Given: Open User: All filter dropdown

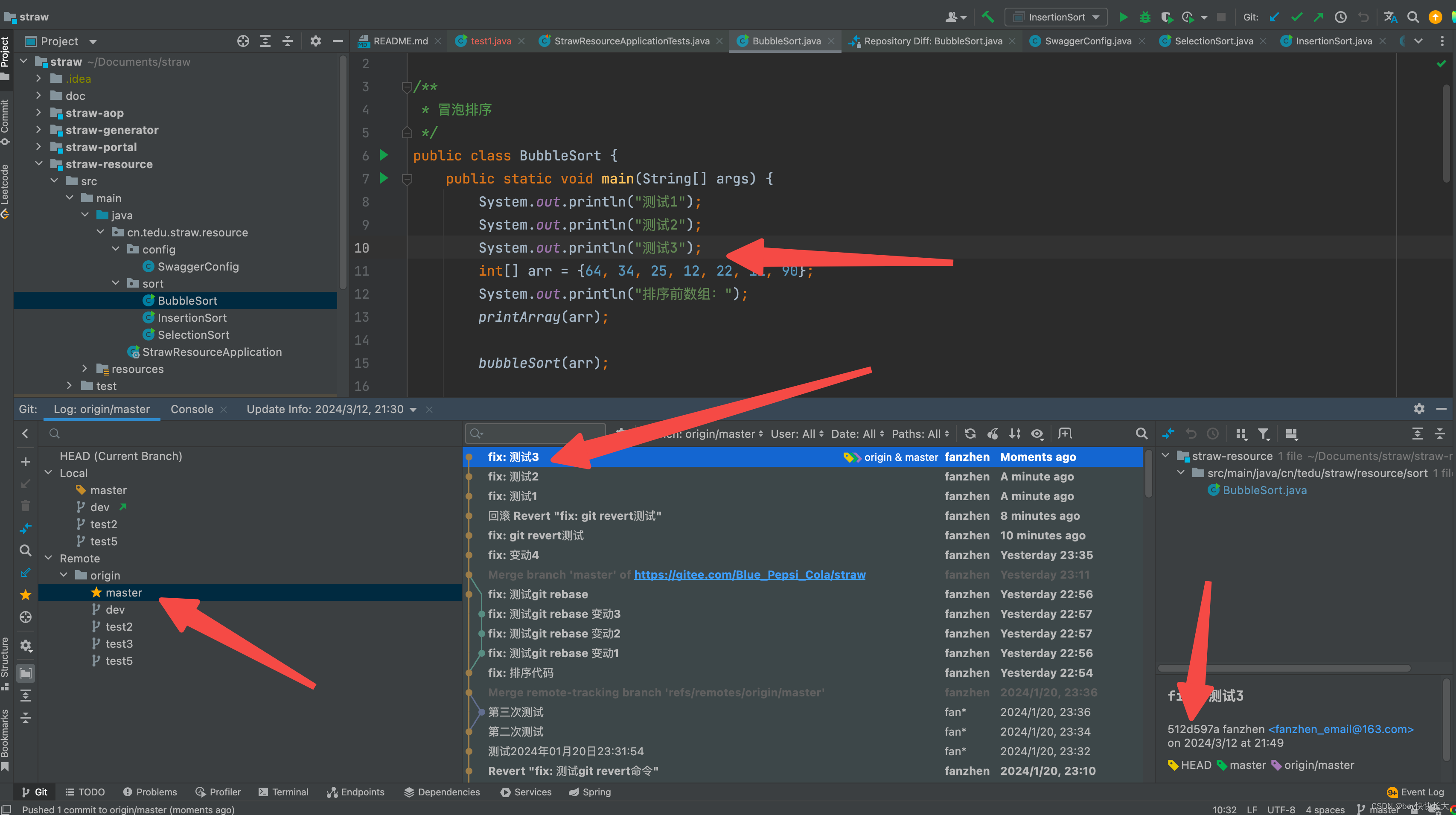Looking at the screenshot, I should 797,434.
